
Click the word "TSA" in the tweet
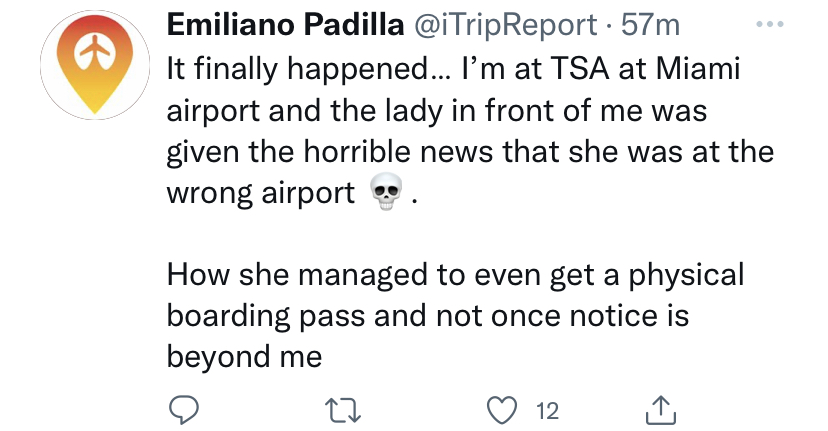pyautogui.click(x=579, y=69)
